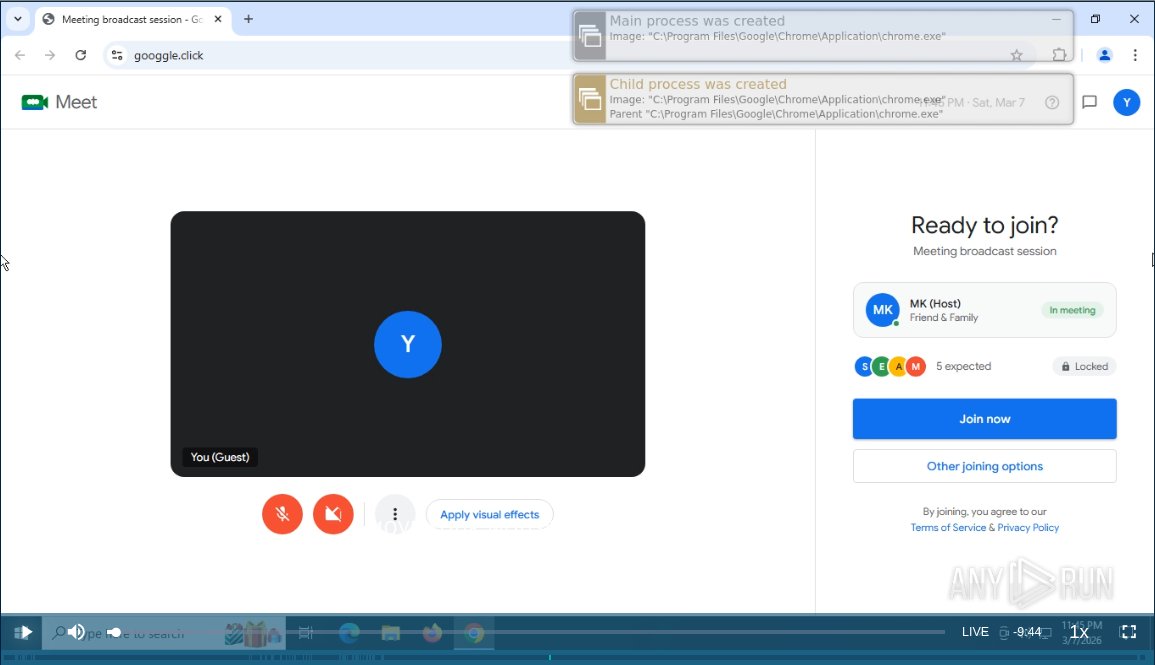Close the Meeting broadcast session tab
The height and width of the screenshot is (665, 1155).
point(218,19)
